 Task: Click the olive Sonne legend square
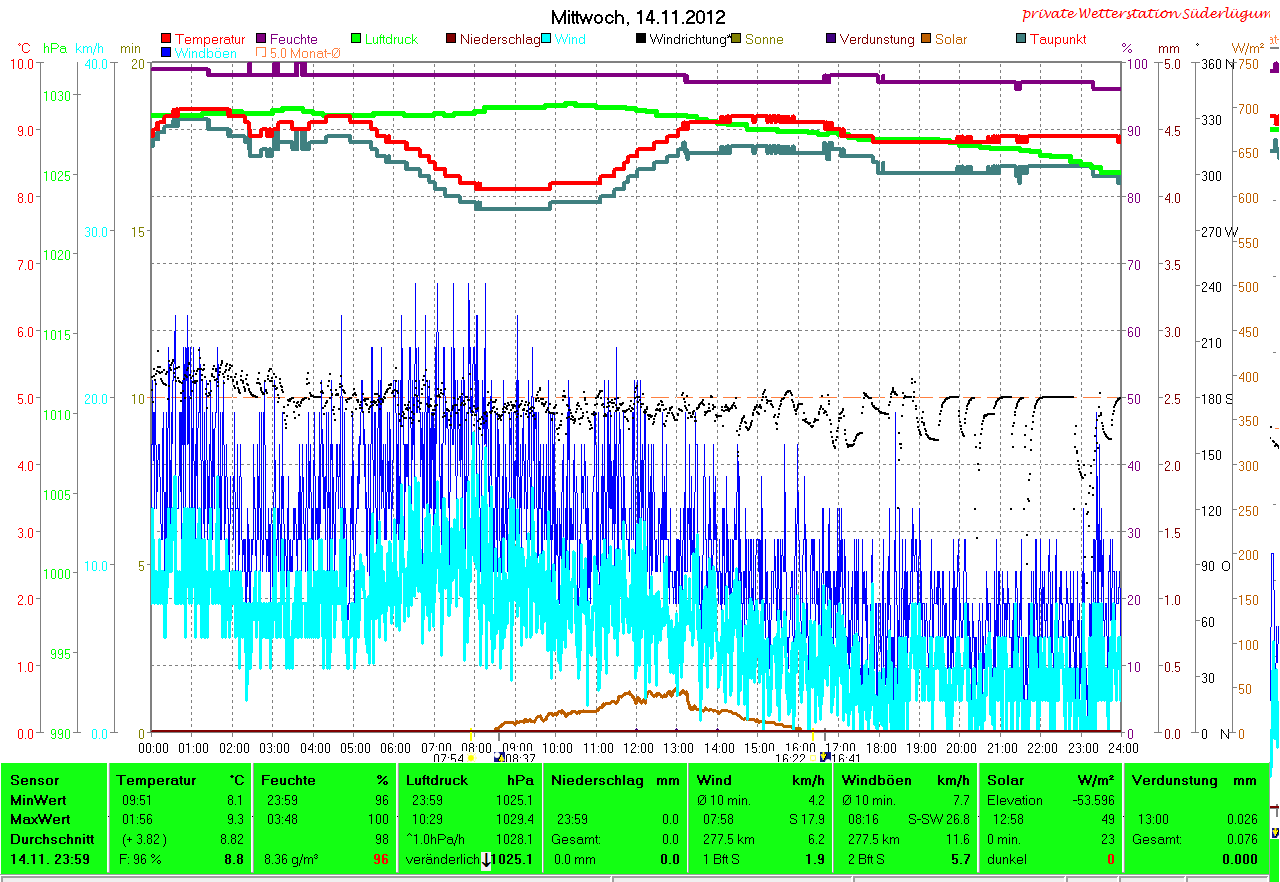[x=737, y=40]
